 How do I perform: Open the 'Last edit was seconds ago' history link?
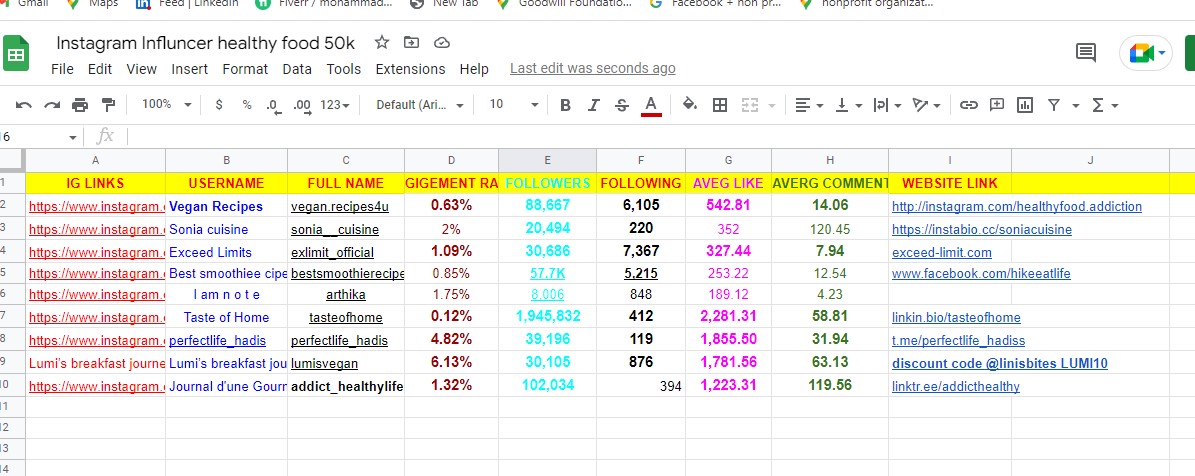point(592,69)
